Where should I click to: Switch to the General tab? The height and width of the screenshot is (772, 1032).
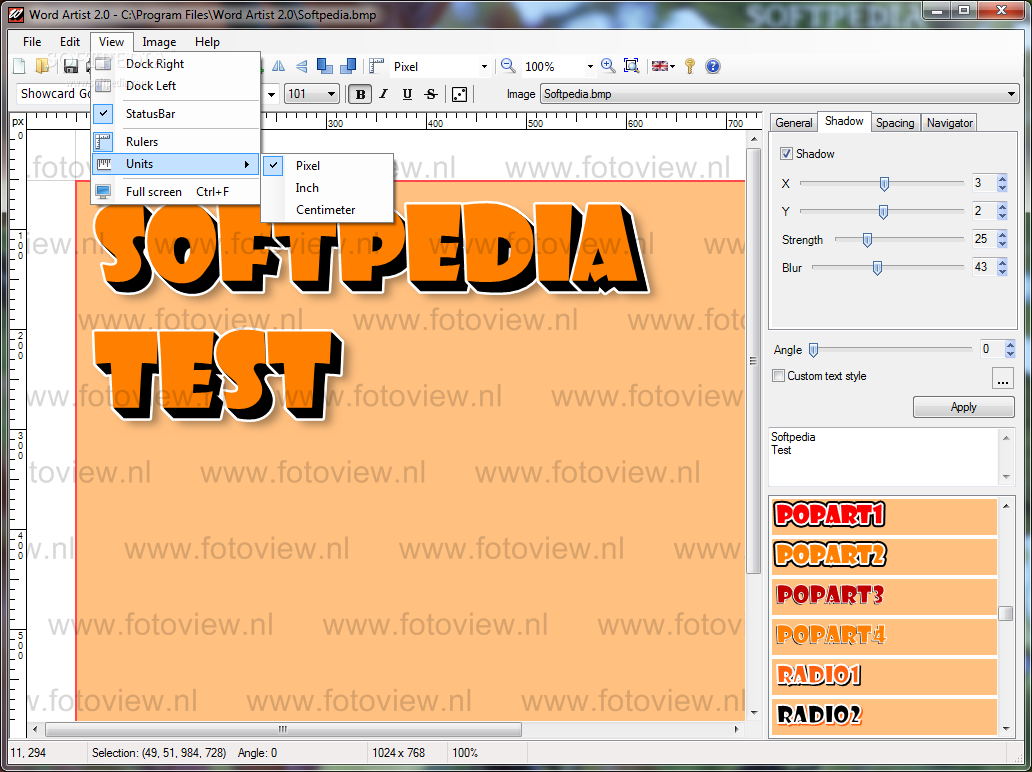coord(793,122)
